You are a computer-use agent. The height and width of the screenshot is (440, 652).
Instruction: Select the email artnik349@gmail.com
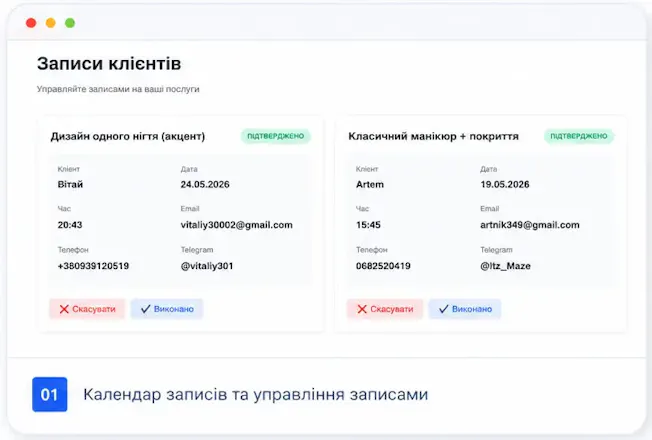[530, 225]
